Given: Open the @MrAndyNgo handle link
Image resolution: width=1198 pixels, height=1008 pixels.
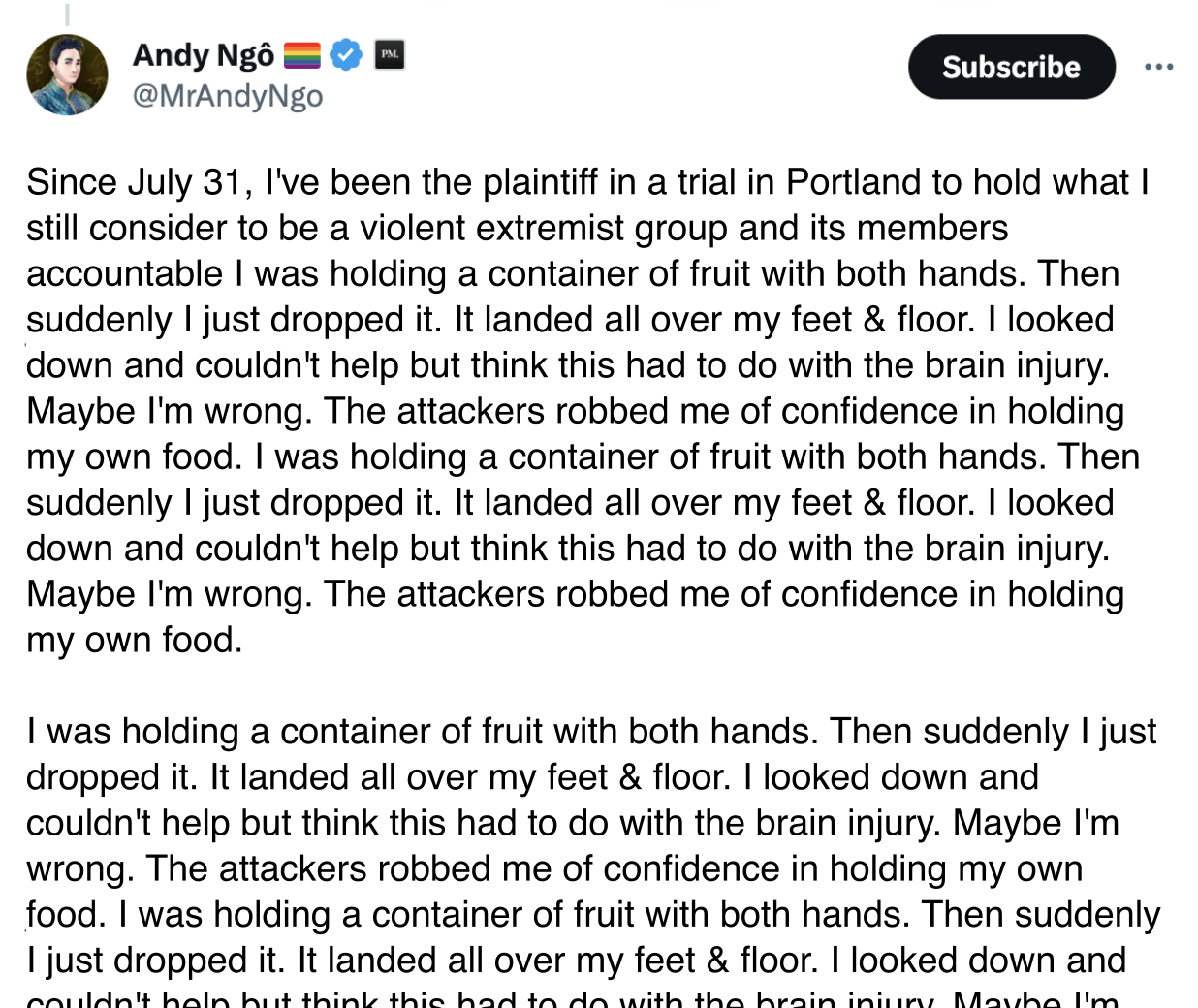Looking at the screenshot, I should point(228,96).
